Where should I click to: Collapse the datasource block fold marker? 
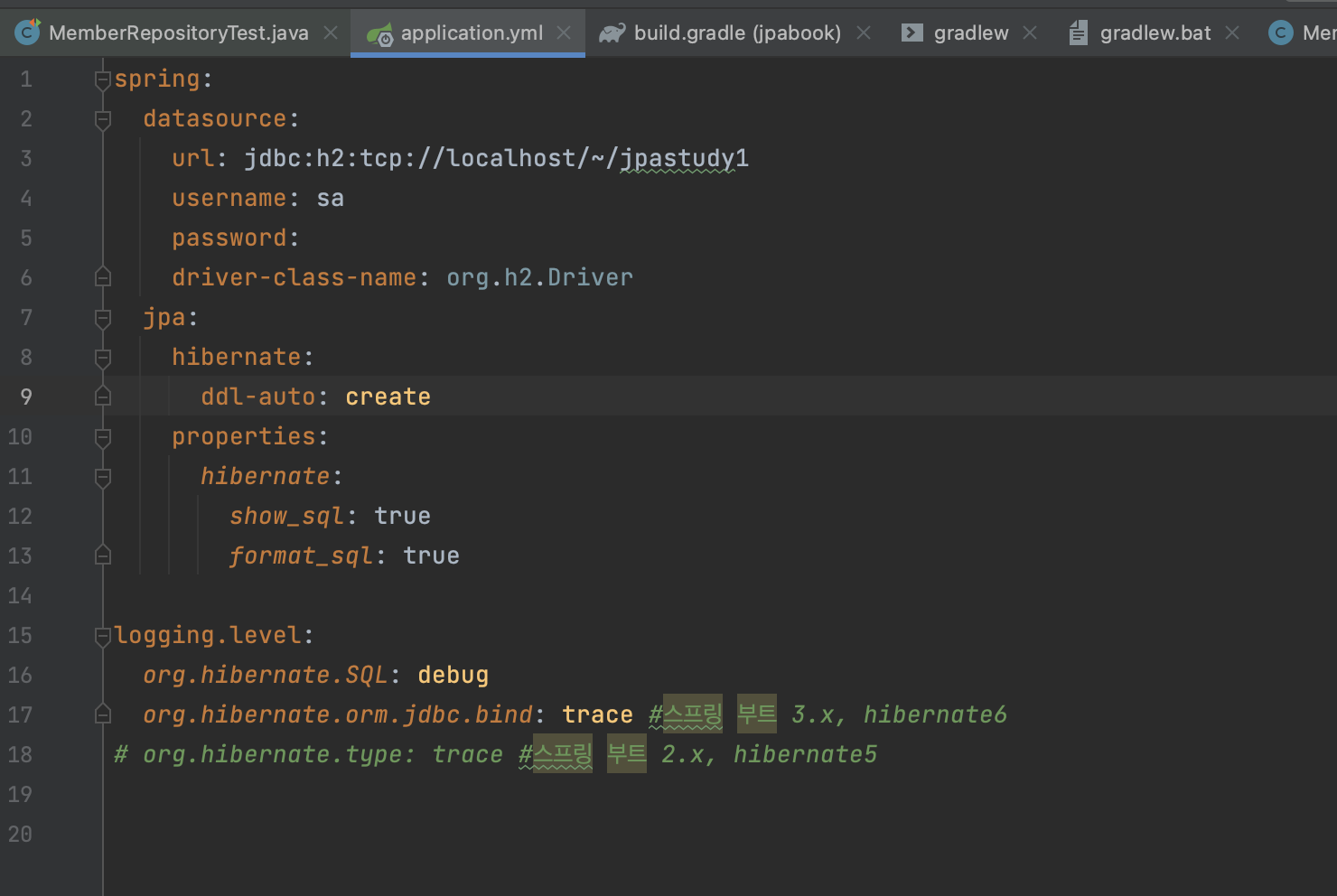click(103, 119)
